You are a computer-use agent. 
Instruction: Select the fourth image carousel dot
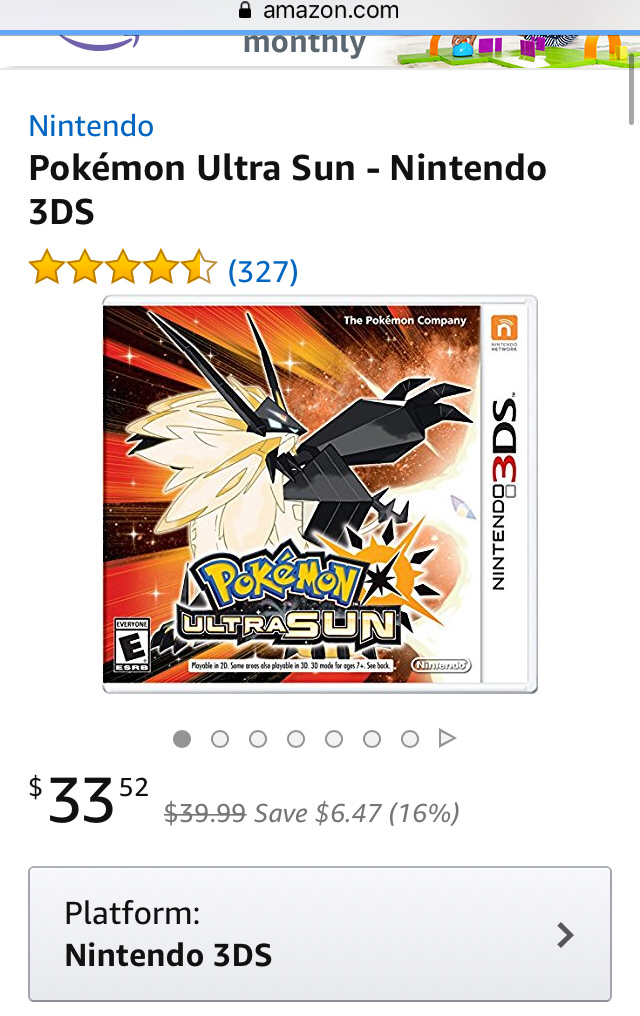click(x=296, y=739)
